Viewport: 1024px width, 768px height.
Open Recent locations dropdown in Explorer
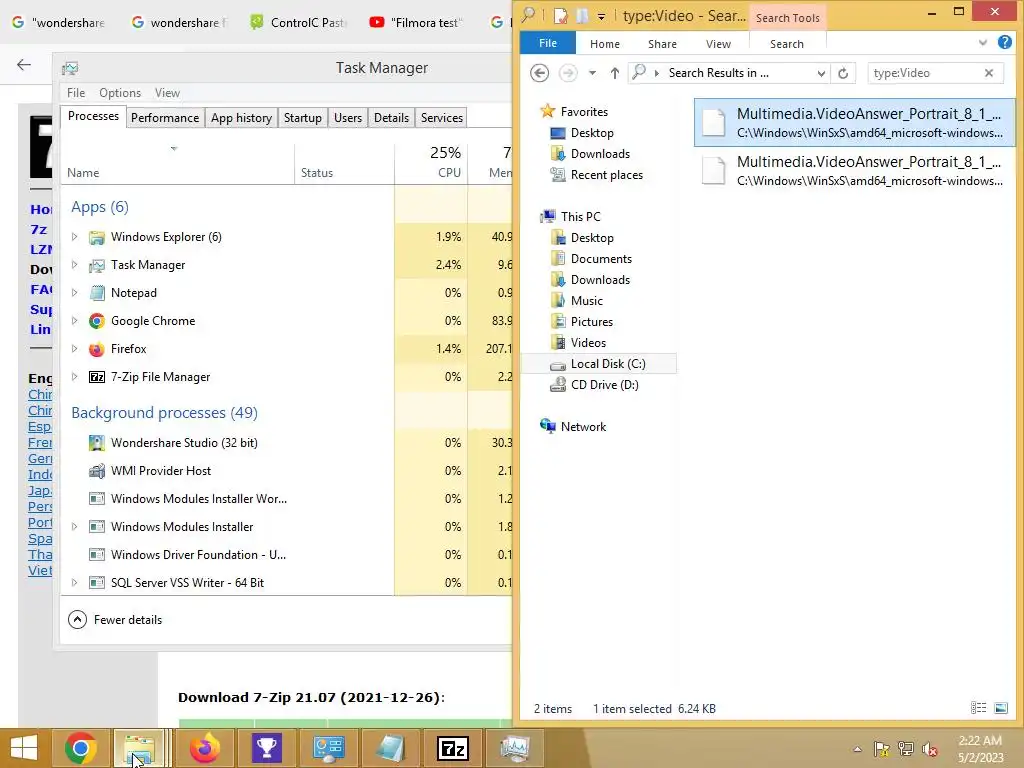592,73
